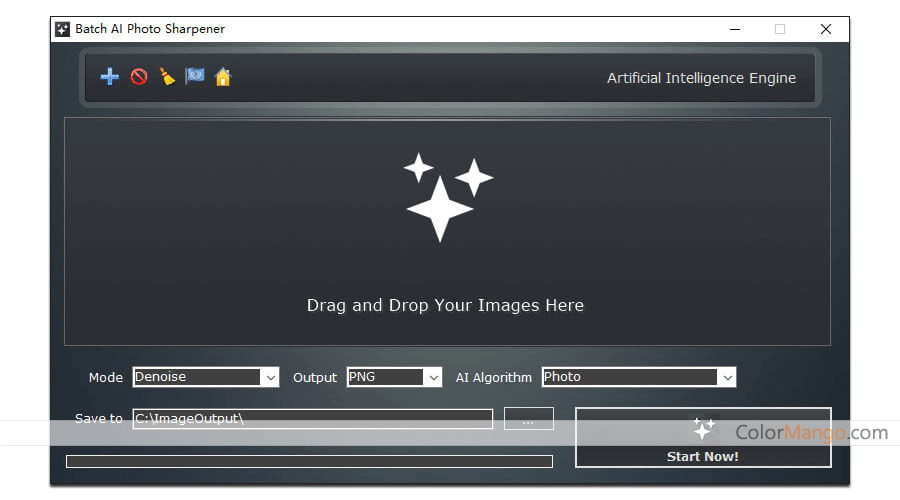Viewport: 900px width, 500px height.
Task: Close the Batch AI Photo Sharpener window
Action: (826, 29)
